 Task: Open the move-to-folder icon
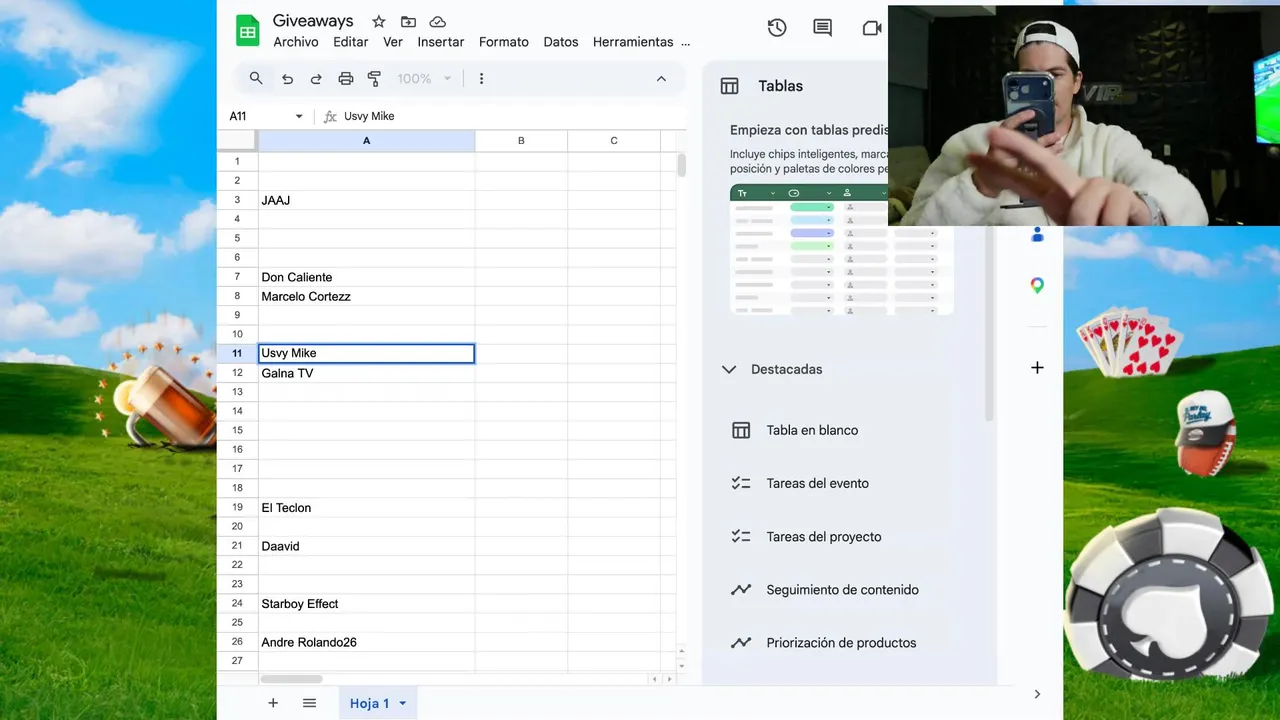408,22
